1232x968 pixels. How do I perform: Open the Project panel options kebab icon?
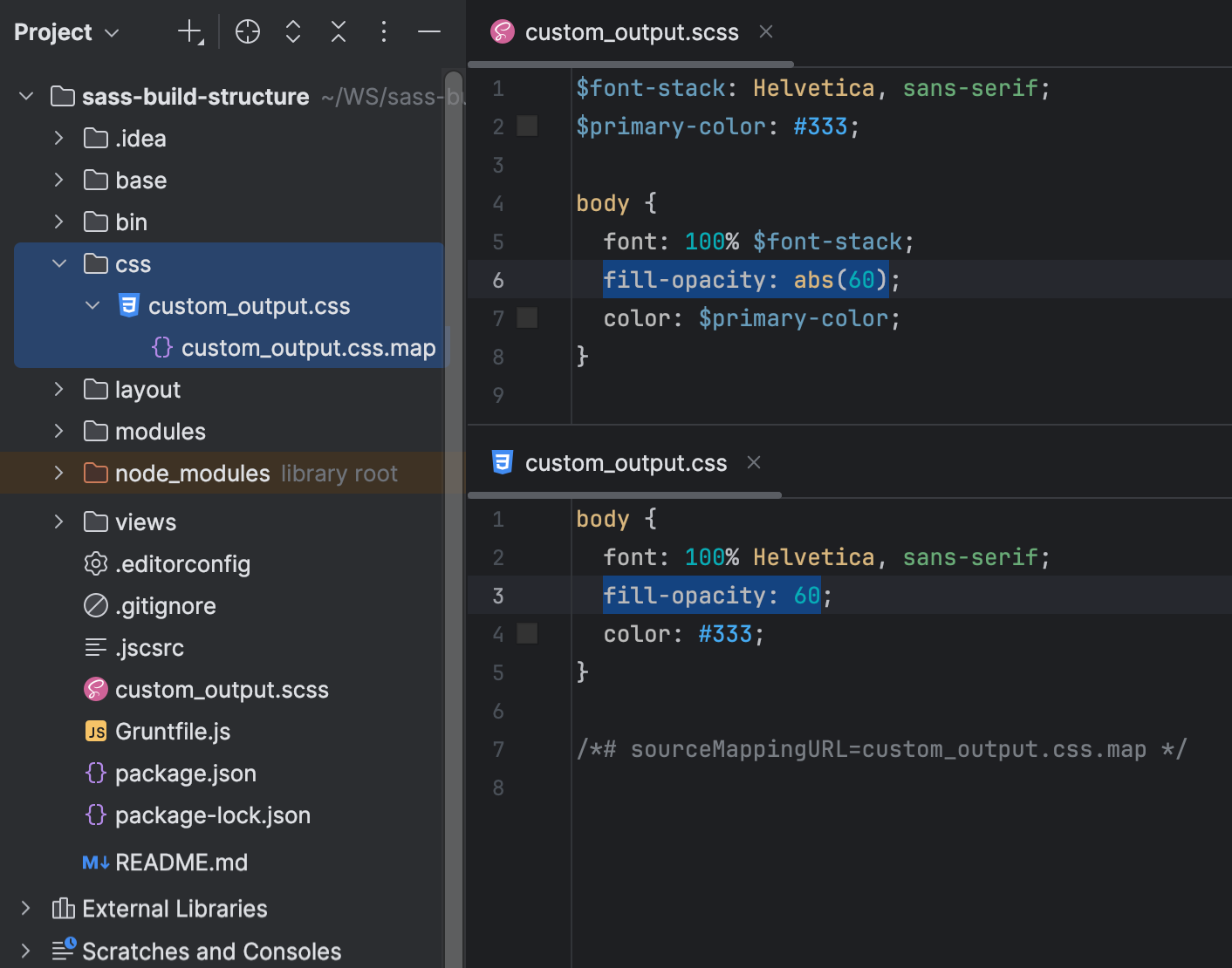click(383, 31)
